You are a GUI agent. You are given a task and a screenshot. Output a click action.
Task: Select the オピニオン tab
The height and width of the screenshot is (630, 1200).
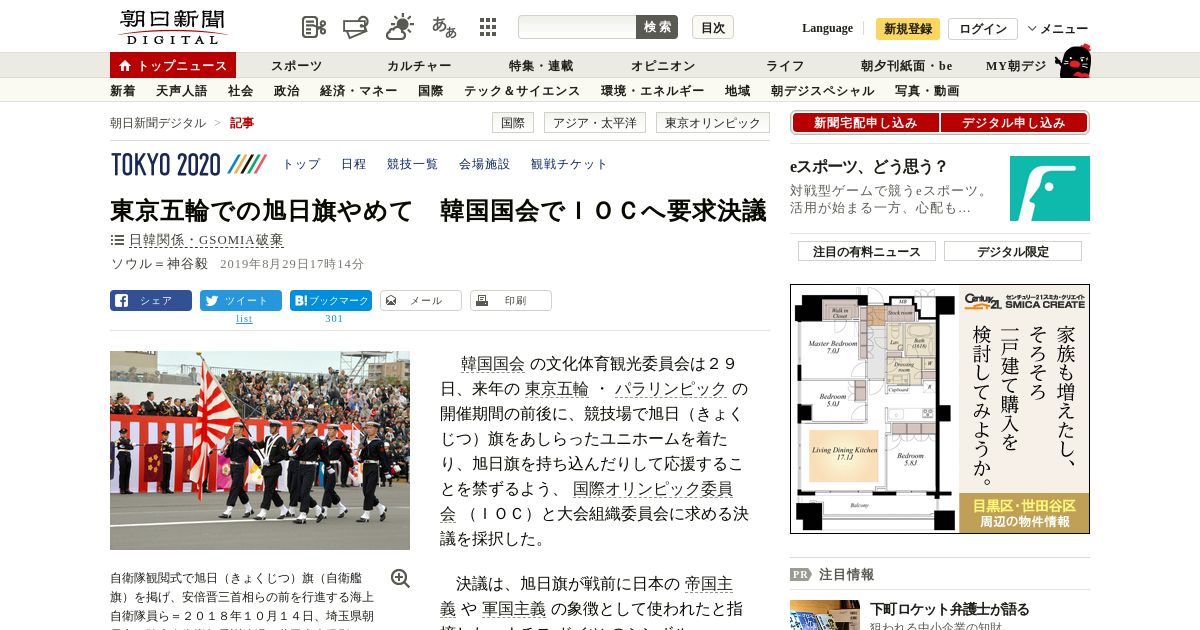click(x=663, y=66)
